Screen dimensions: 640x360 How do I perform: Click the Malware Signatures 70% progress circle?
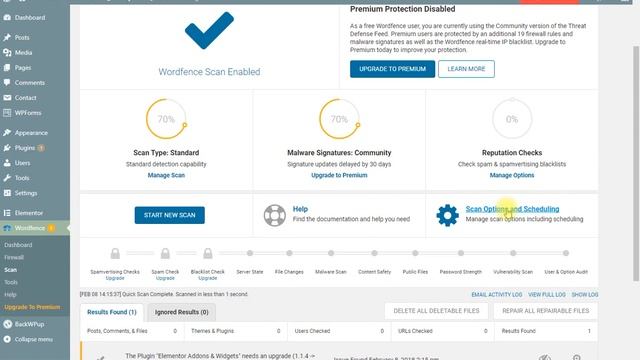pos(339,119)
